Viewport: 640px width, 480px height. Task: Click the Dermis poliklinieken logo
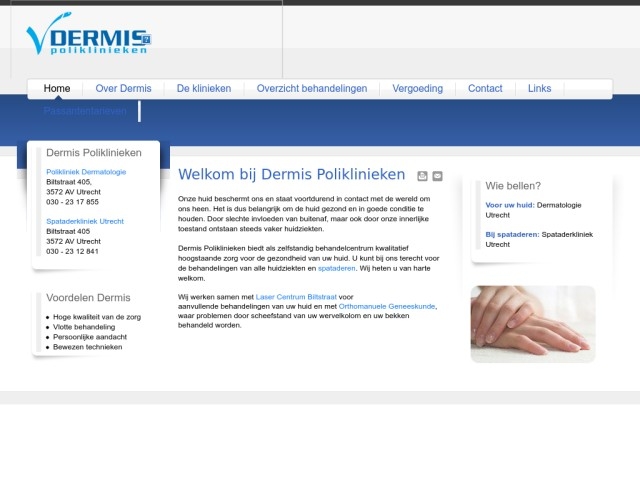88,35
